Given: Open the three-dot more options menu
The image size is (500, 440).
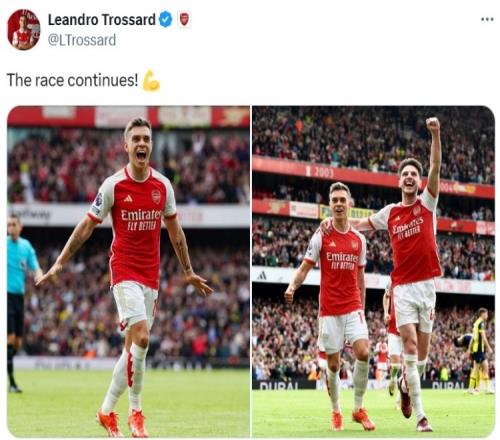Looking at the screenshot, I should click(x=487, y=19).
